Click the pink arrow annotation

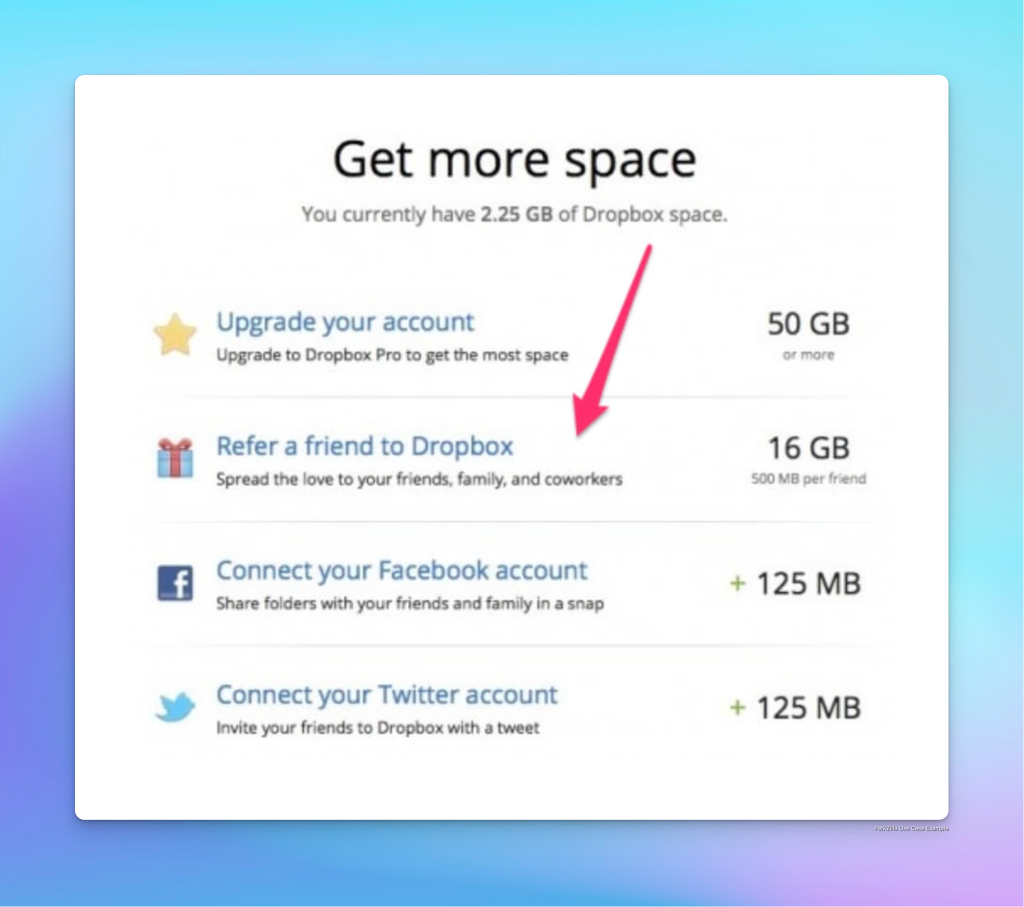pos(613,340)
